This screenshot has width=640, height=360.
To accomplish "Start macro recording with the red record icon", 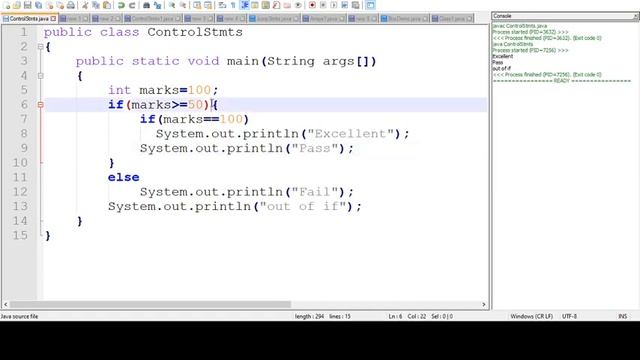I will [x=312, y=5].
